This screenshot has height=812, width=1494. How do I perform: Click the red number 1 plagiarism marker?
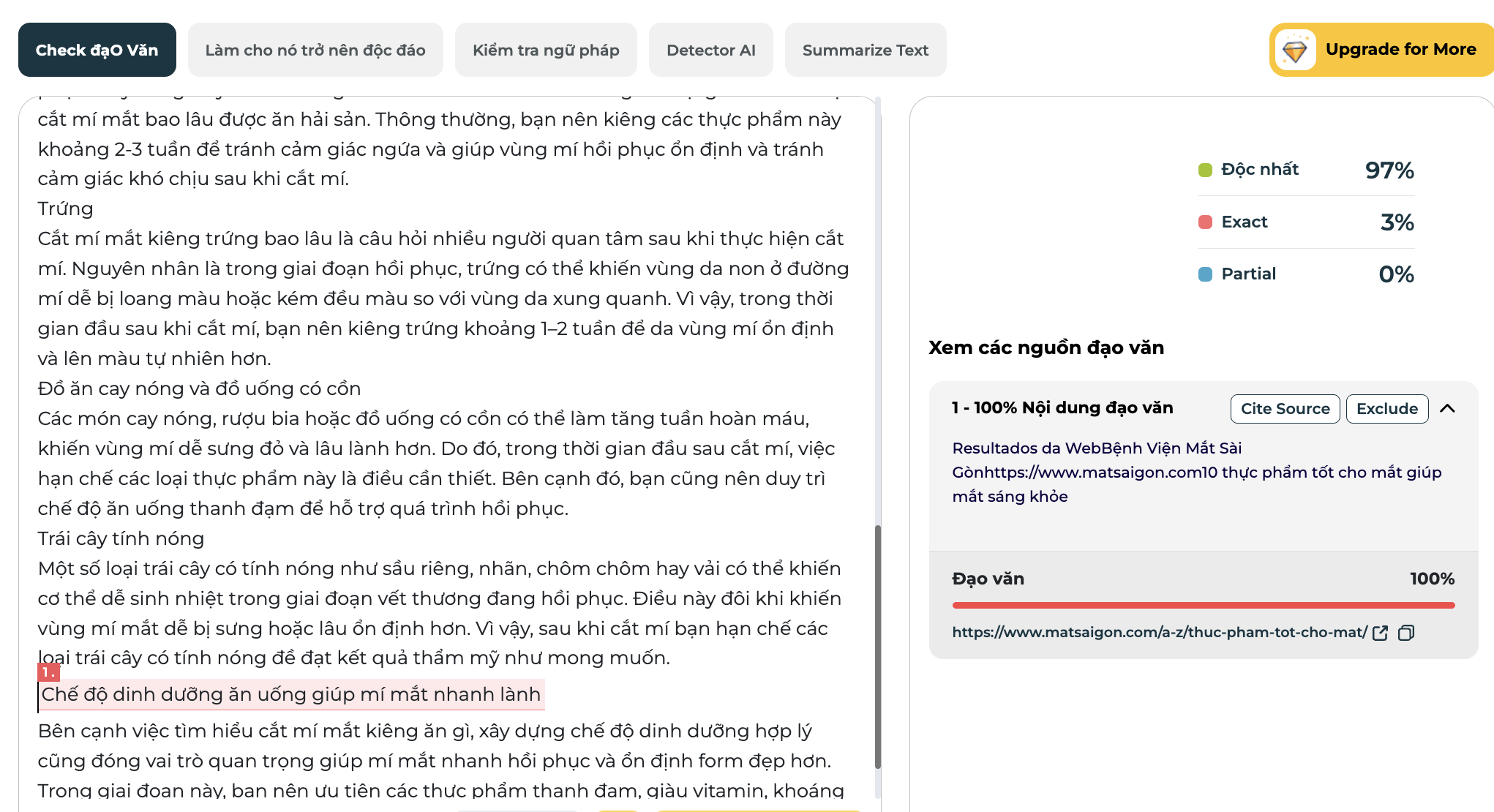48,672
